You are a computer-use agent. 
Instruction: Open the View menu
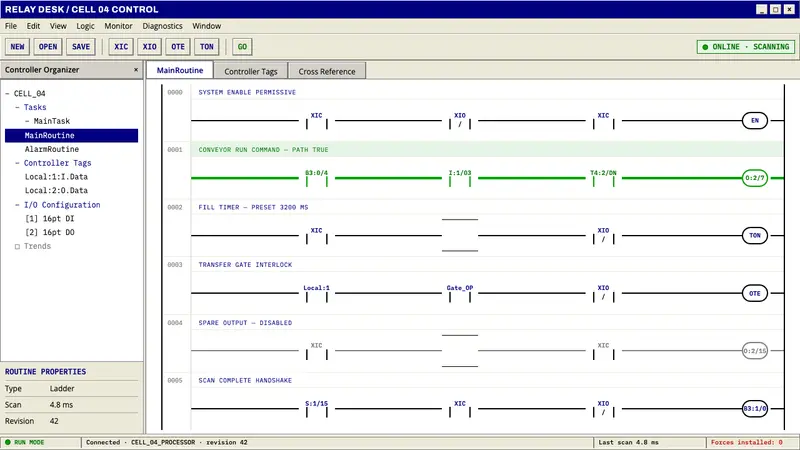pos(58,26)
